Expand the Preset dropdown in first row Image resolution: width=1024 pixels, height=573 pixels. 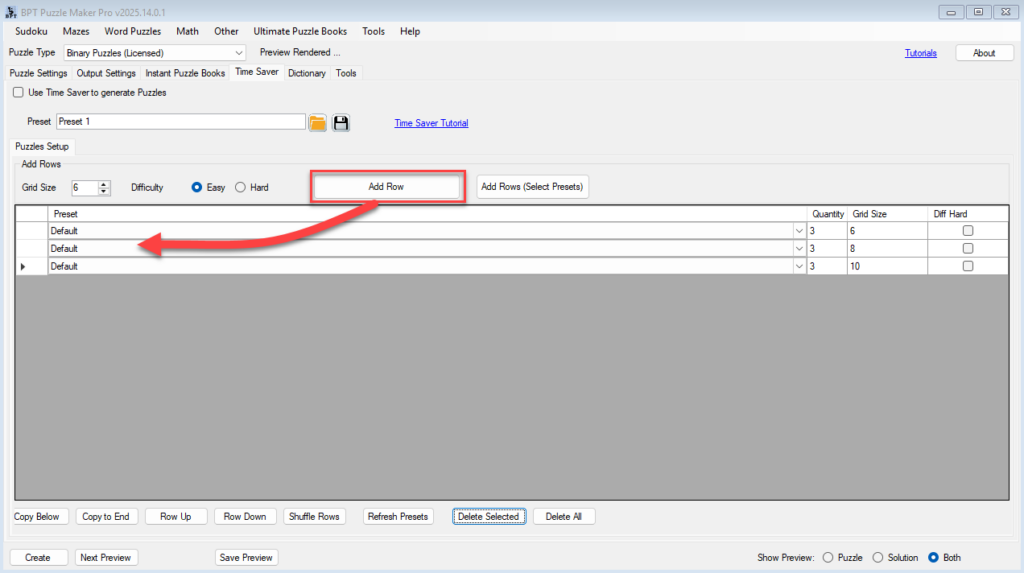[798, 231]
